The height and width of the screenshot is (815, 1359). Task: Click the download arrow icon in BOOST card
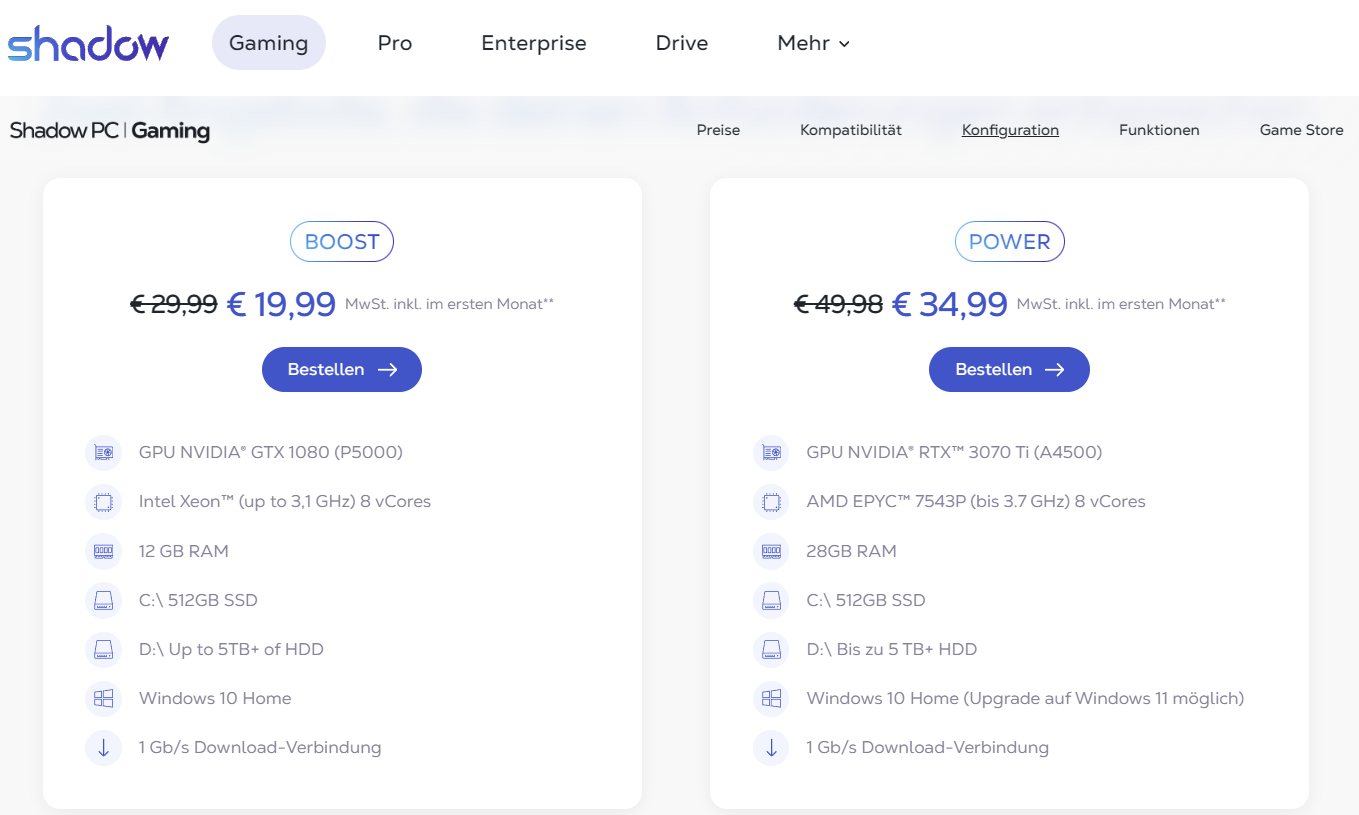pyautogui.click(x=103, y=747)
